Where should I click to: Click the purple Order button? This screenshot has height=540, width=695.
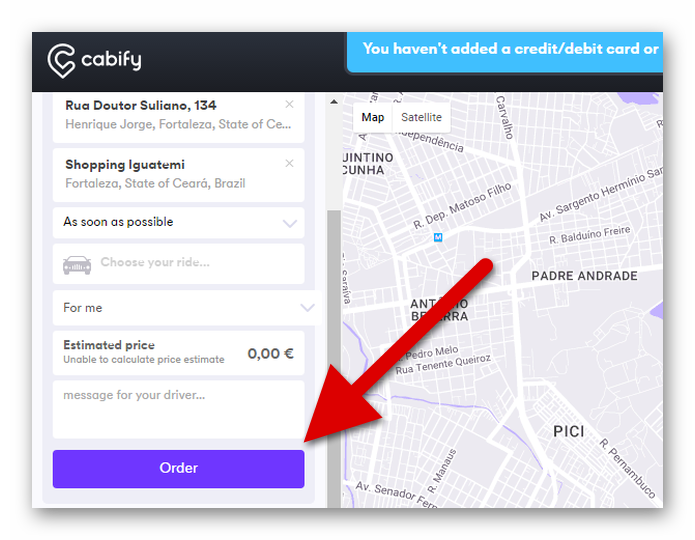[178, 469]
